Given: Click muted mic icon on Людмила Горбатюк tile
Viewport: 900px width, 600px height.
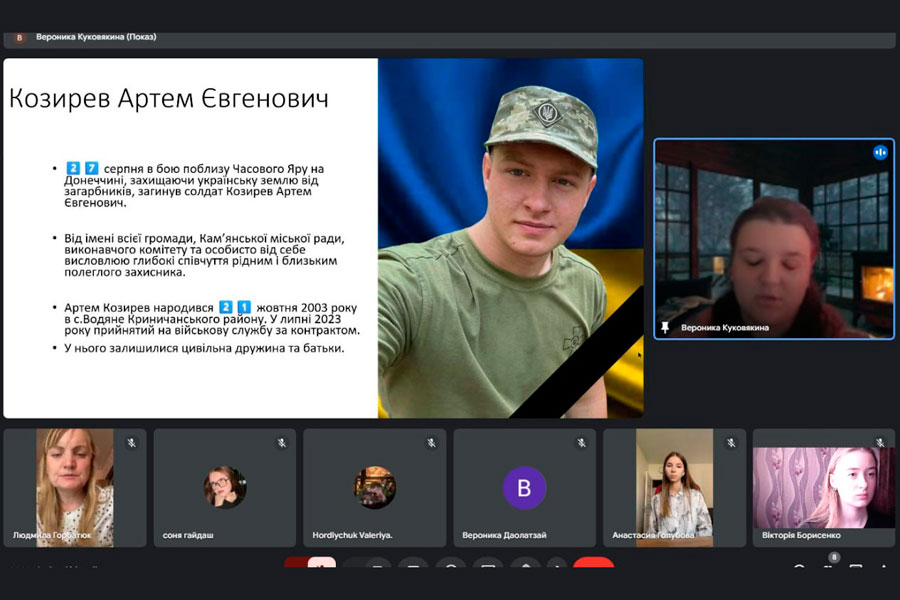Looking at the screenshot, I should click(131, 442).
